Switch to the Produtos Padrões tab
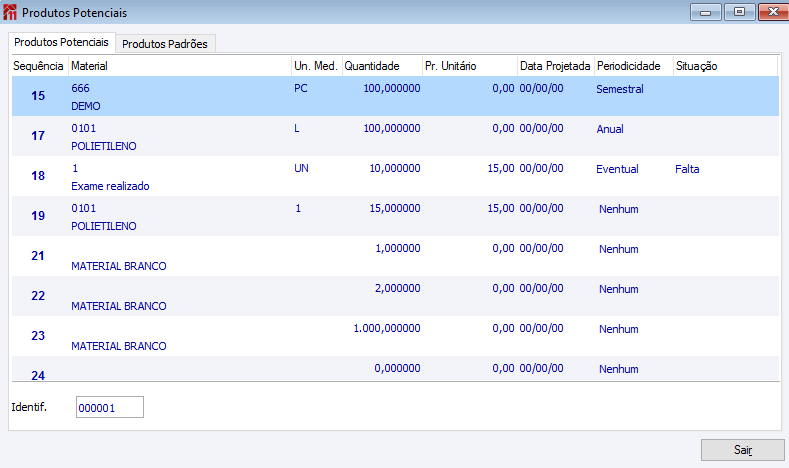This screenshot has height=468, width=789. [165, 44]
